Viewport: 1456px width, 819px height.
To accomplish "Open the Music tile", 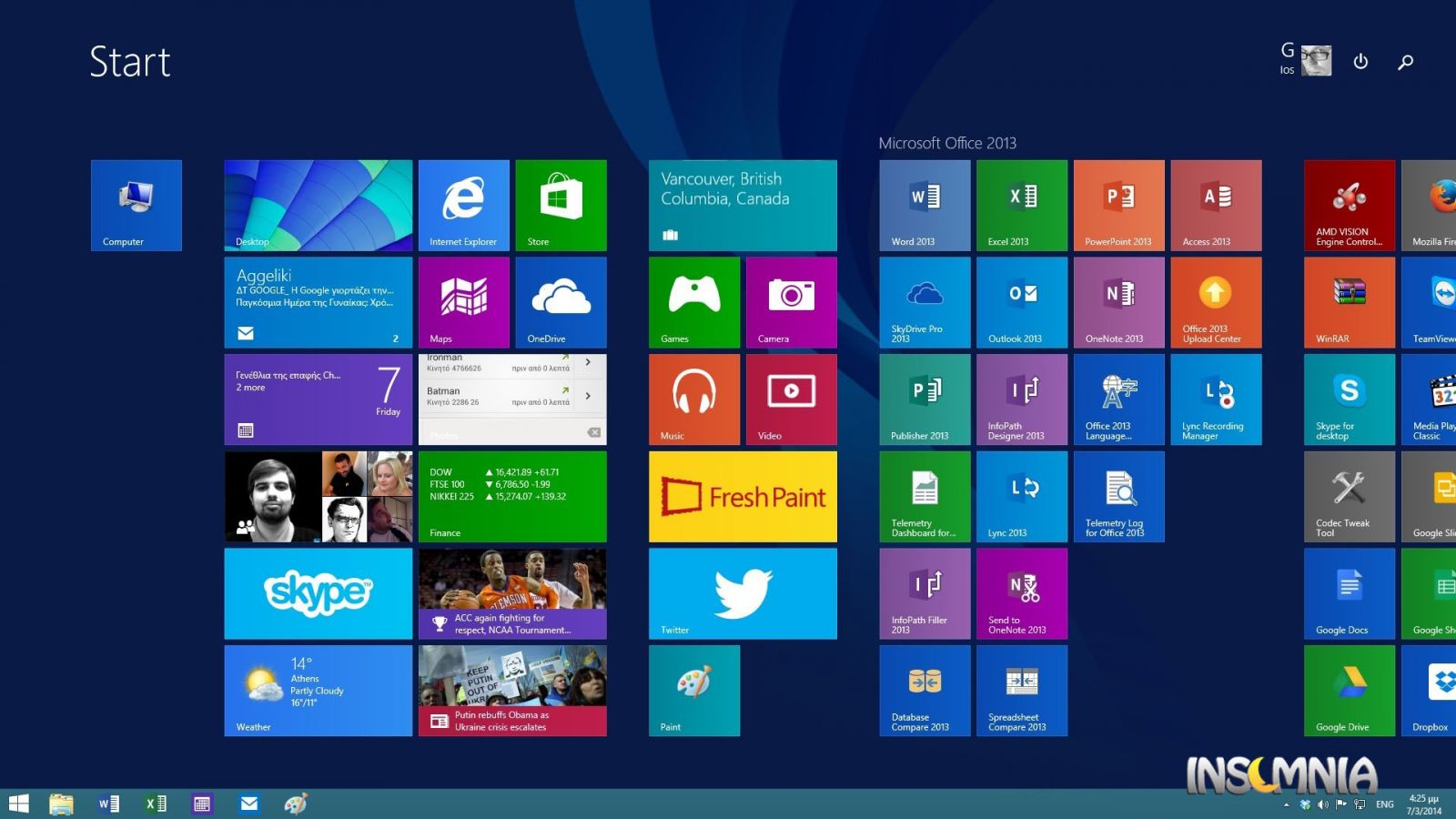I will (x=694, y=399).
